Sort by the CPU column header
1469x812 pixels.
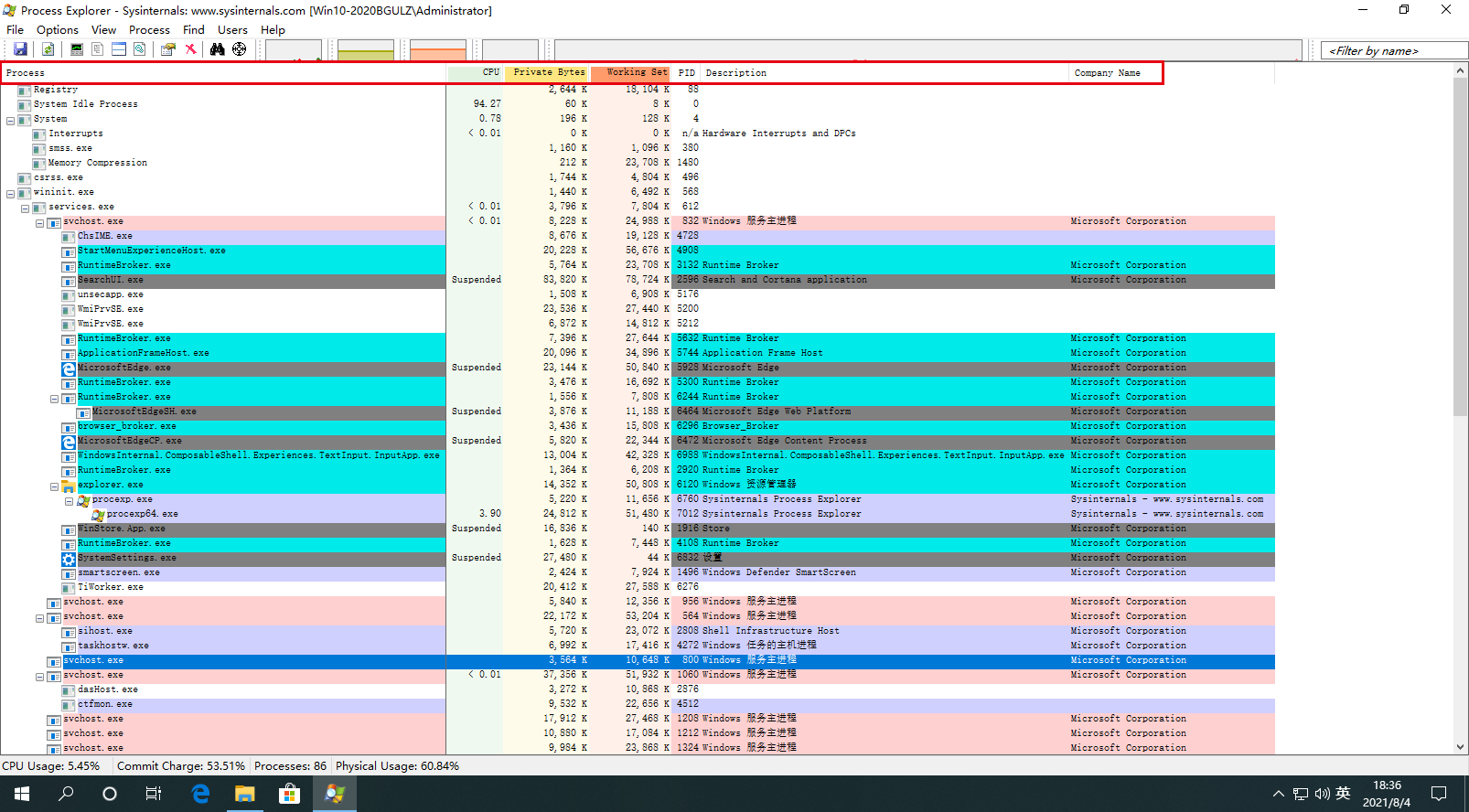click(475, 73)
